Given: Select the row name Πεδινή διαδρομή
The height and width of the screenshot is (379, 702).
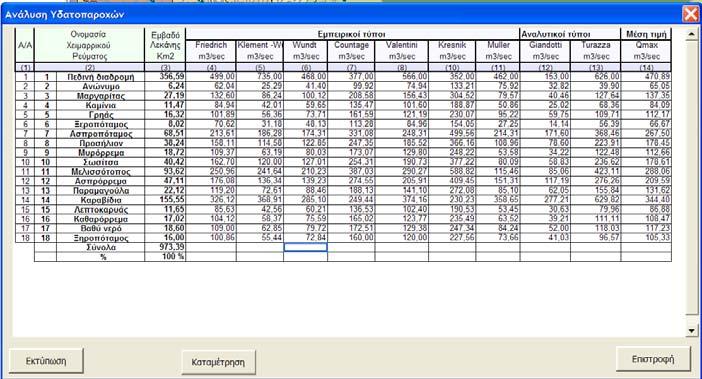Looking at the screenshot, I should tap(101, 77).
